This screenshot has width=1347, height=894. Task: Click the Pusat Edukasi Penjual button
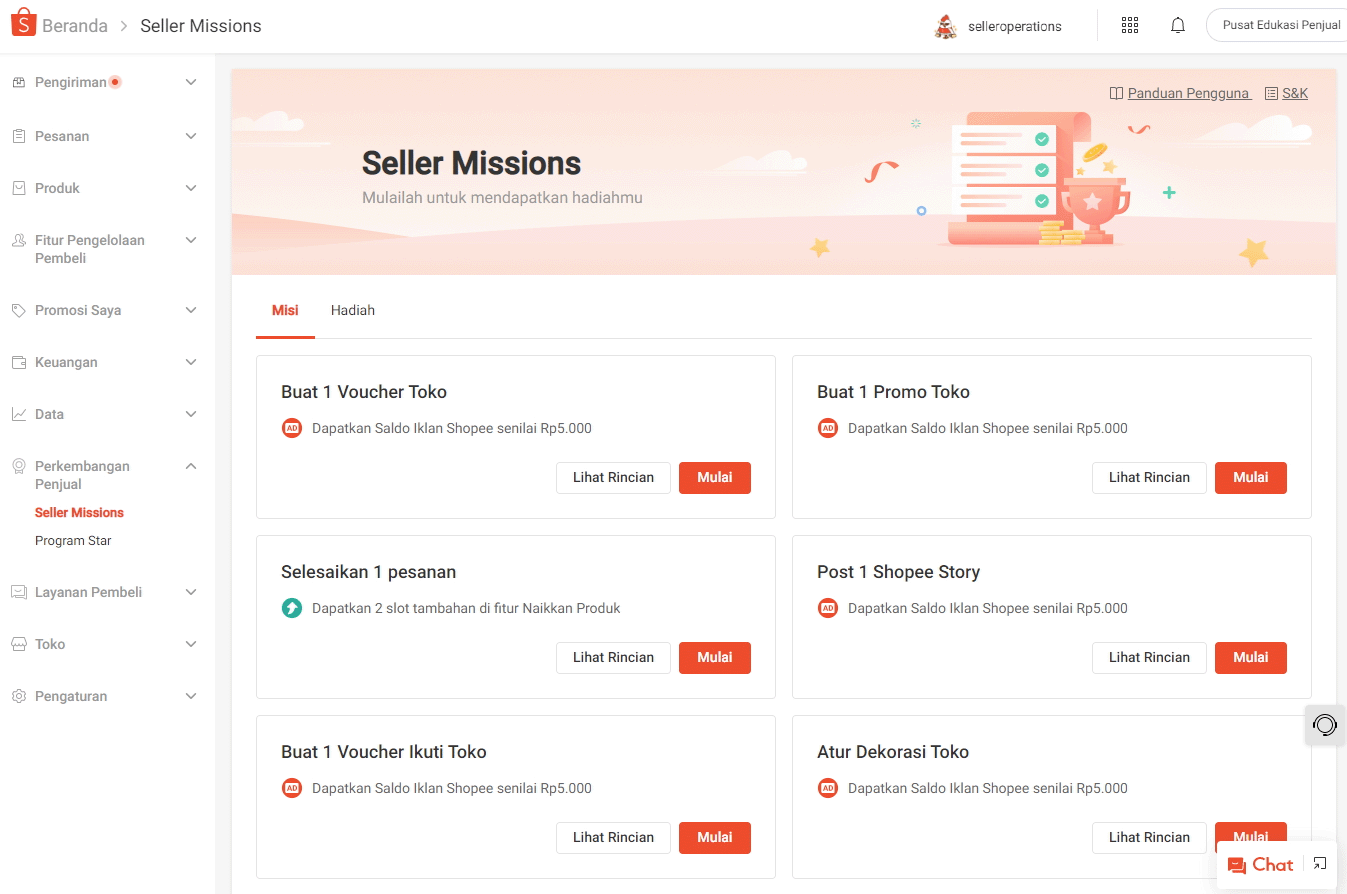pos(1280,26)
